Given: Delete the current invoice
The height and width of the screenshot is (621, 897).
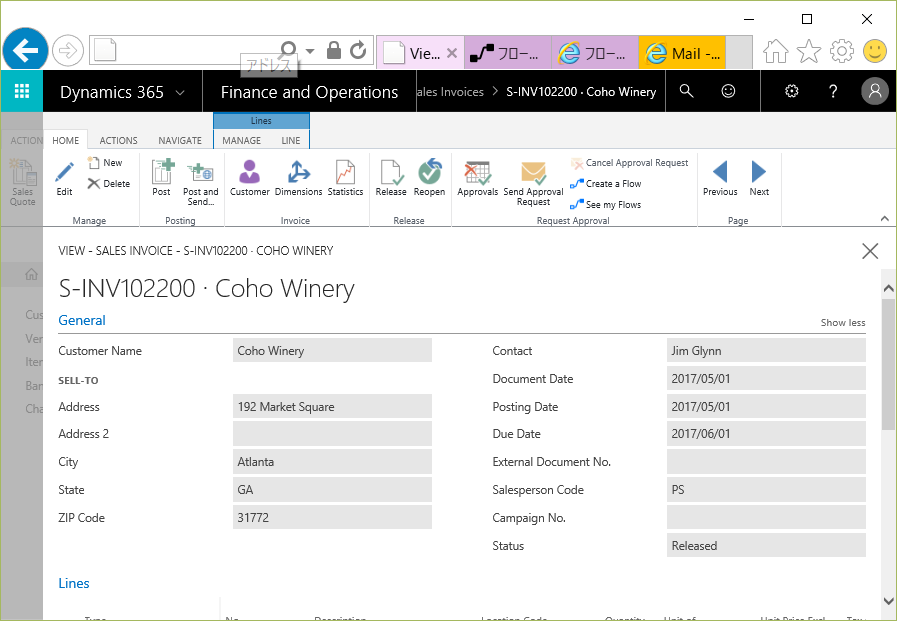Looking at the screenshot, I should click(109, 184).
